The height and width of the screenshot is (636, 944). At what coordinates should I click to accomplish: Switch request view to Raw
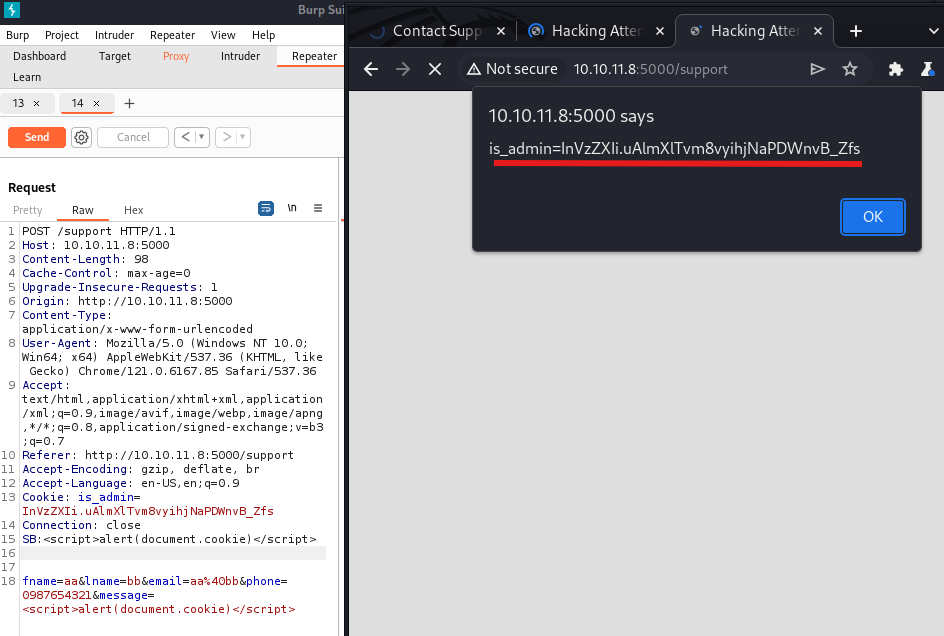82,210
